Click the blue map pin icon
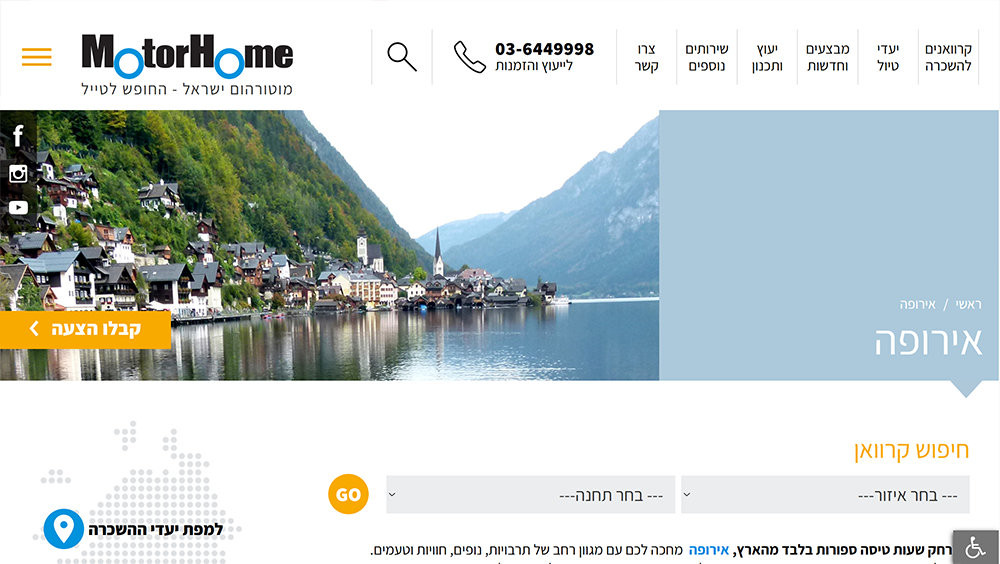 (64, 529)
